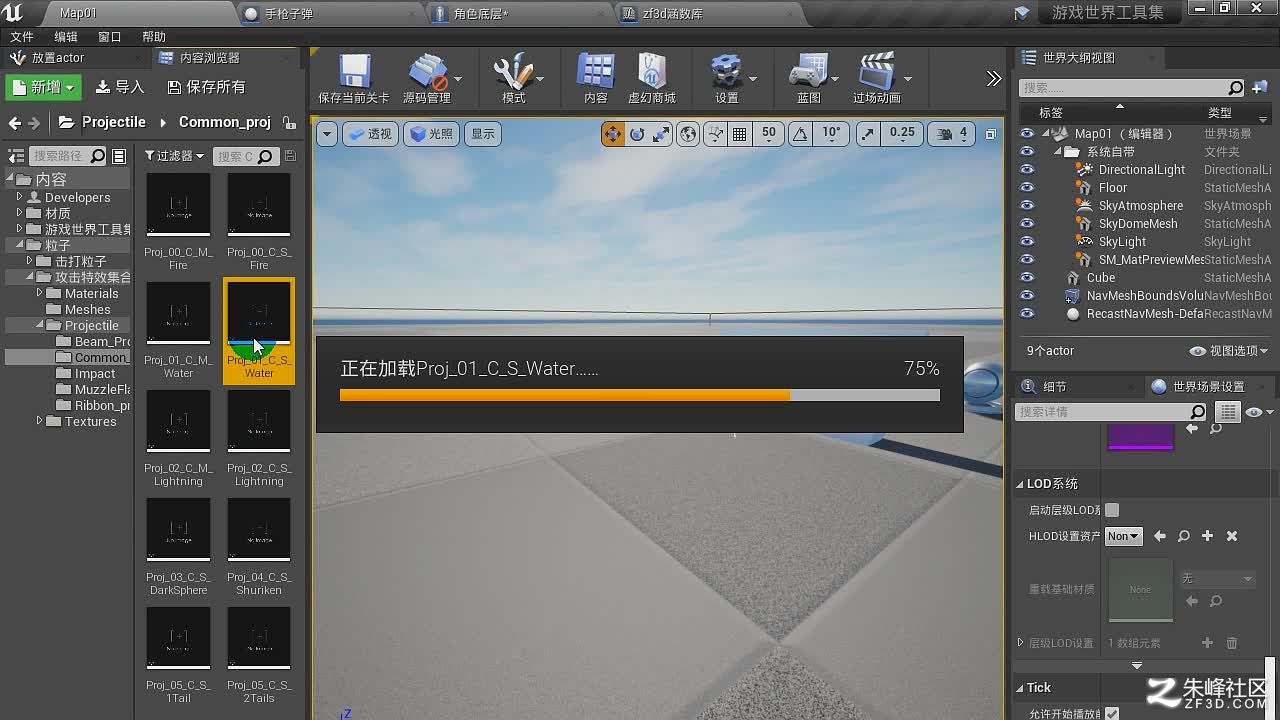Toggle grid snapping icon
The height and width of the screenshot is (720, 1280).
pos(740,134)
